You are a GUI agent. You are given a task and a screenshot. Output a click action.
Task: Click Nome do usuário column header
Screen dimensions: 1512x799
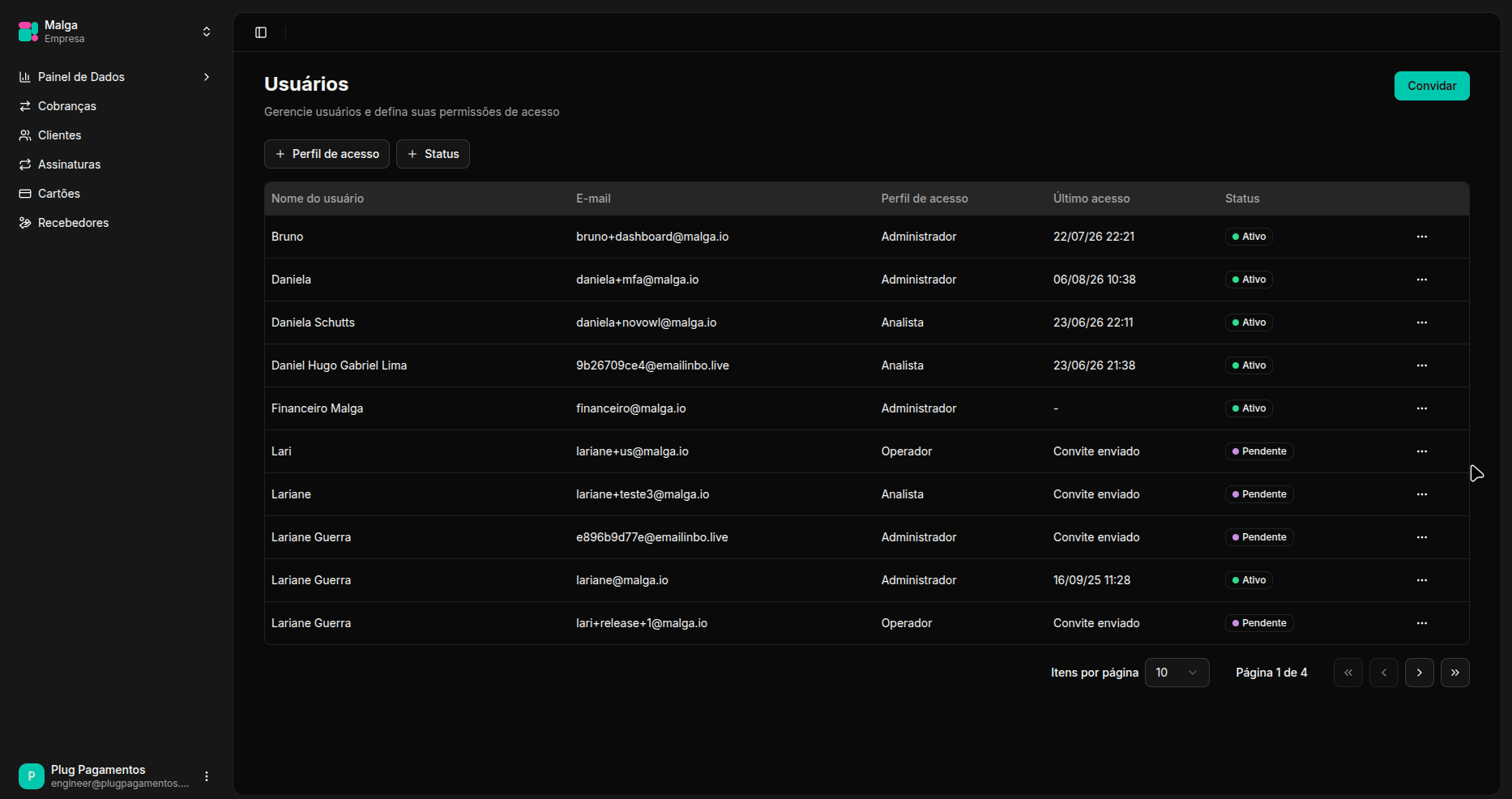[x=318, y=199]
